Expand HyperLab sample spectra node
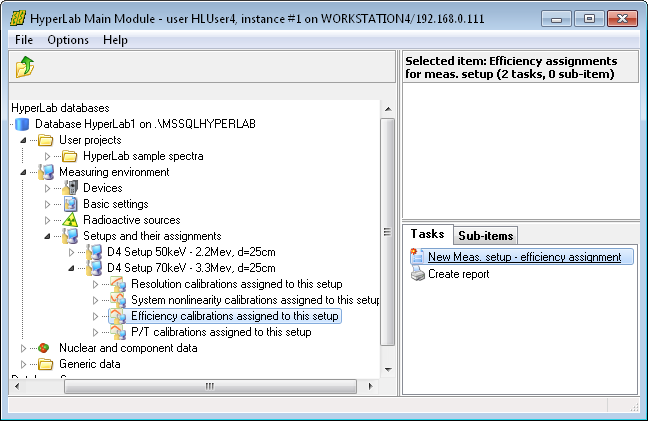This screenshot has height=421, width=648. pyautogui.click(x=47, y=156)
